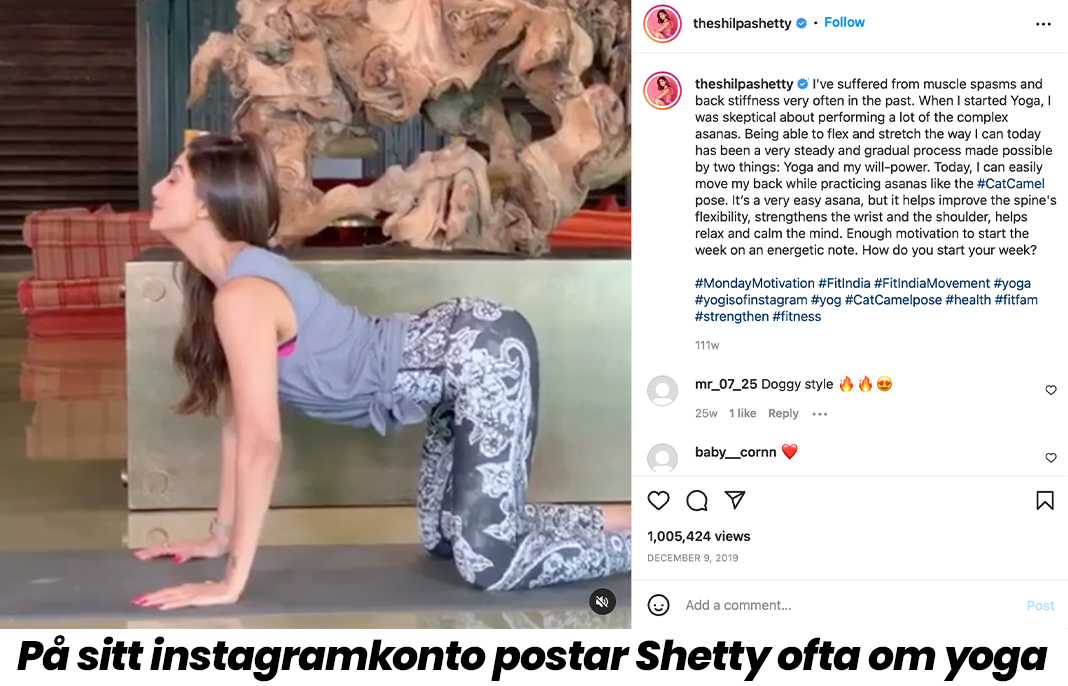Screen dimensions: 1068x686
Task: Open #CatCamel hashtag link
Action: click(x=1010, y=184)
